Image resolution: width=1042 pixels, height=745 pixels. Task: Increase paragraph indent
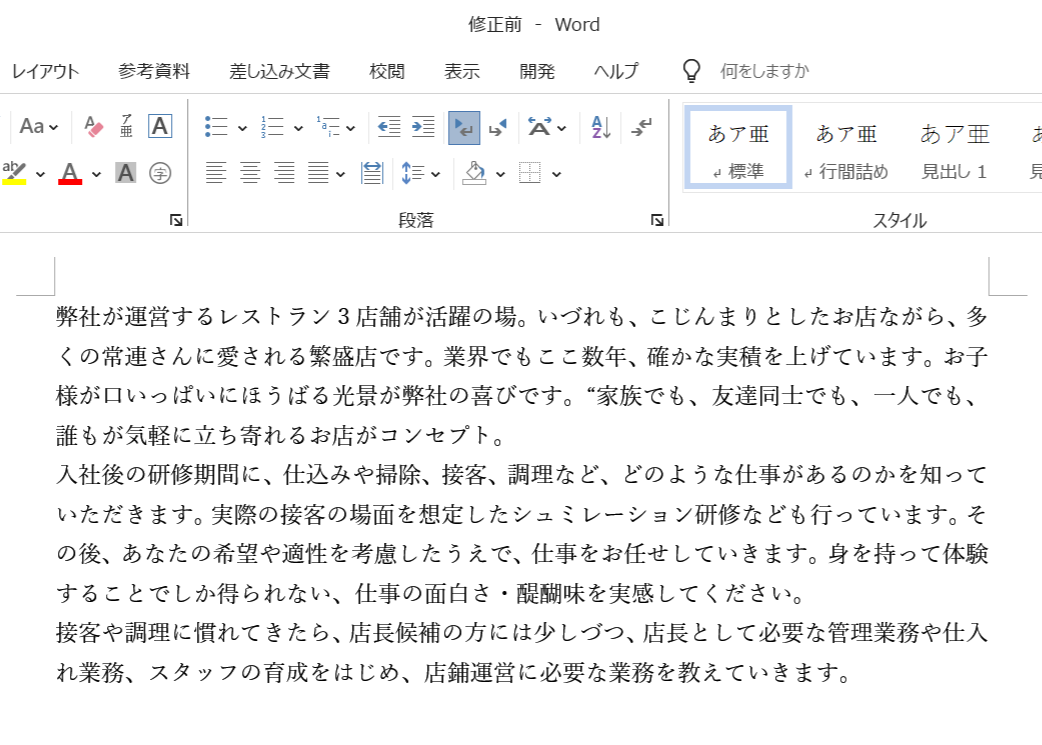tap(423, 127)
